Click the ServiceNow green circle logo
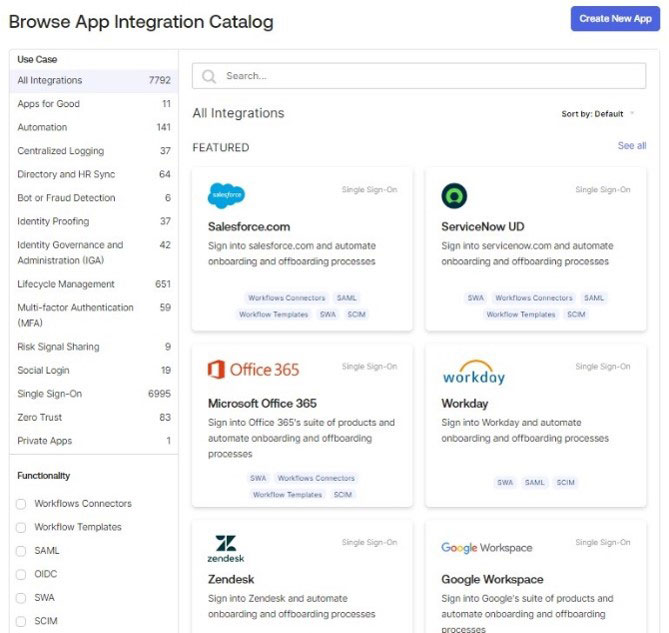669x633 pixels. pos(454,195)
